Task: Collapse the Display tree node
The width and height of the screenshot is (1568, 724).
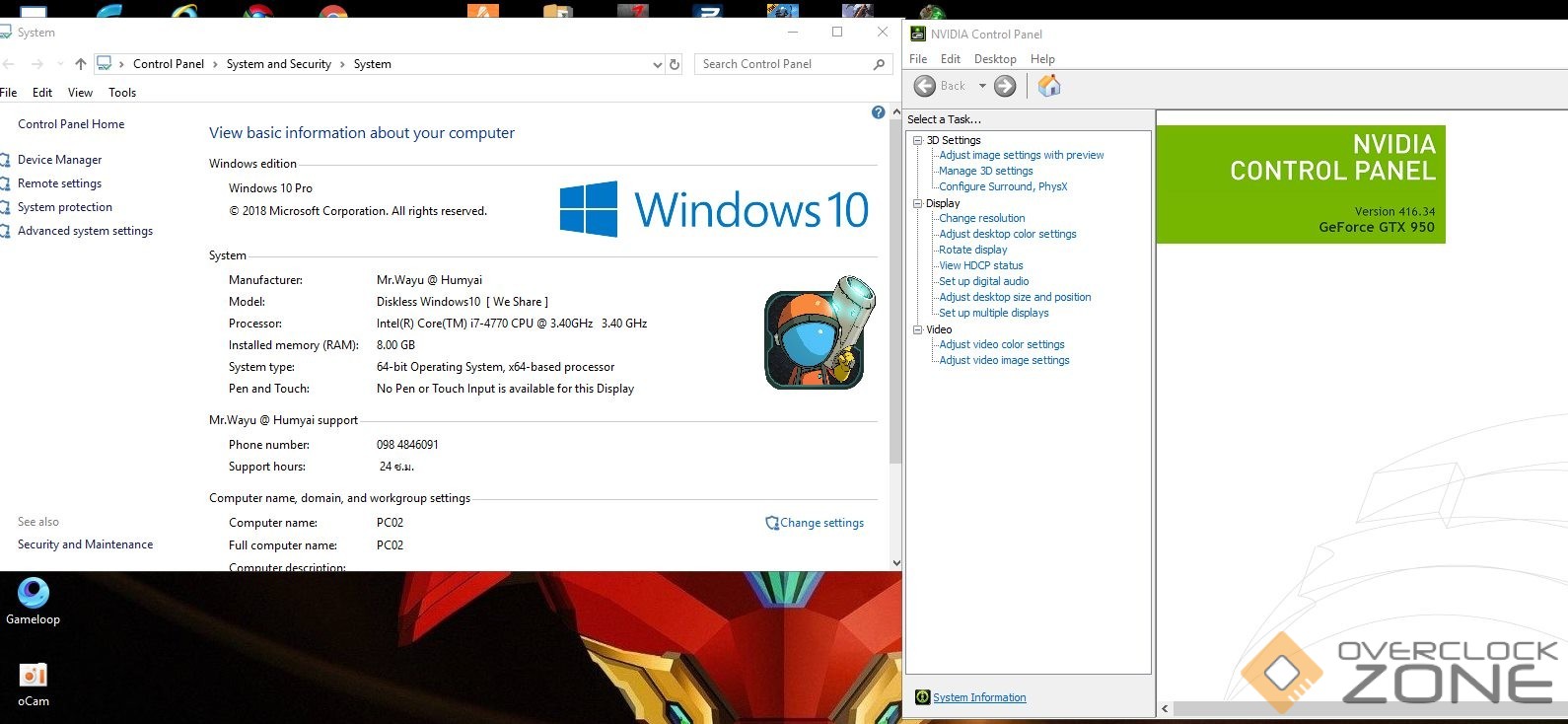Action: click(917, 203)
